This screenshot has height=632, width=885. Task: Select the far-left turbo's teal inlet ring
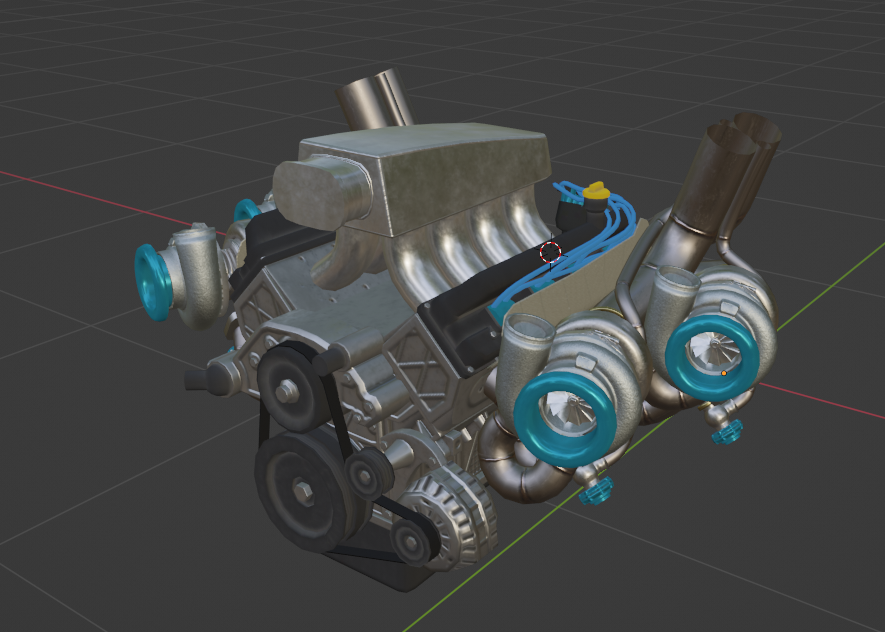(x=151, y=282)
